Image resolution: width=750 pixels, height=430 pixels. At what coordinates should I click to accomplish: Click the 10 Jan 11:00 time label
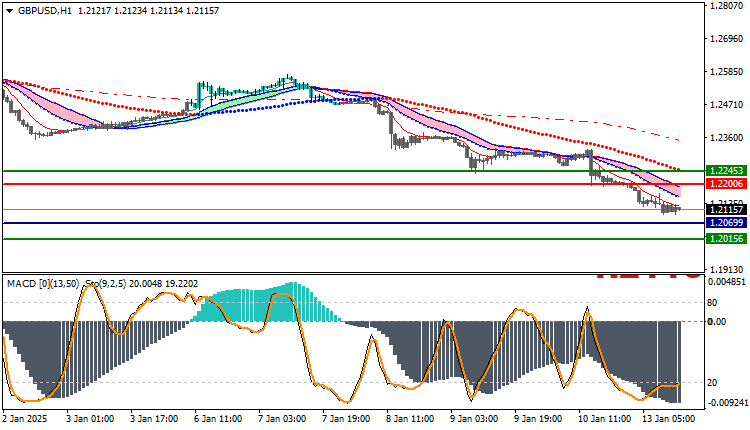click(x=604, y=419)
